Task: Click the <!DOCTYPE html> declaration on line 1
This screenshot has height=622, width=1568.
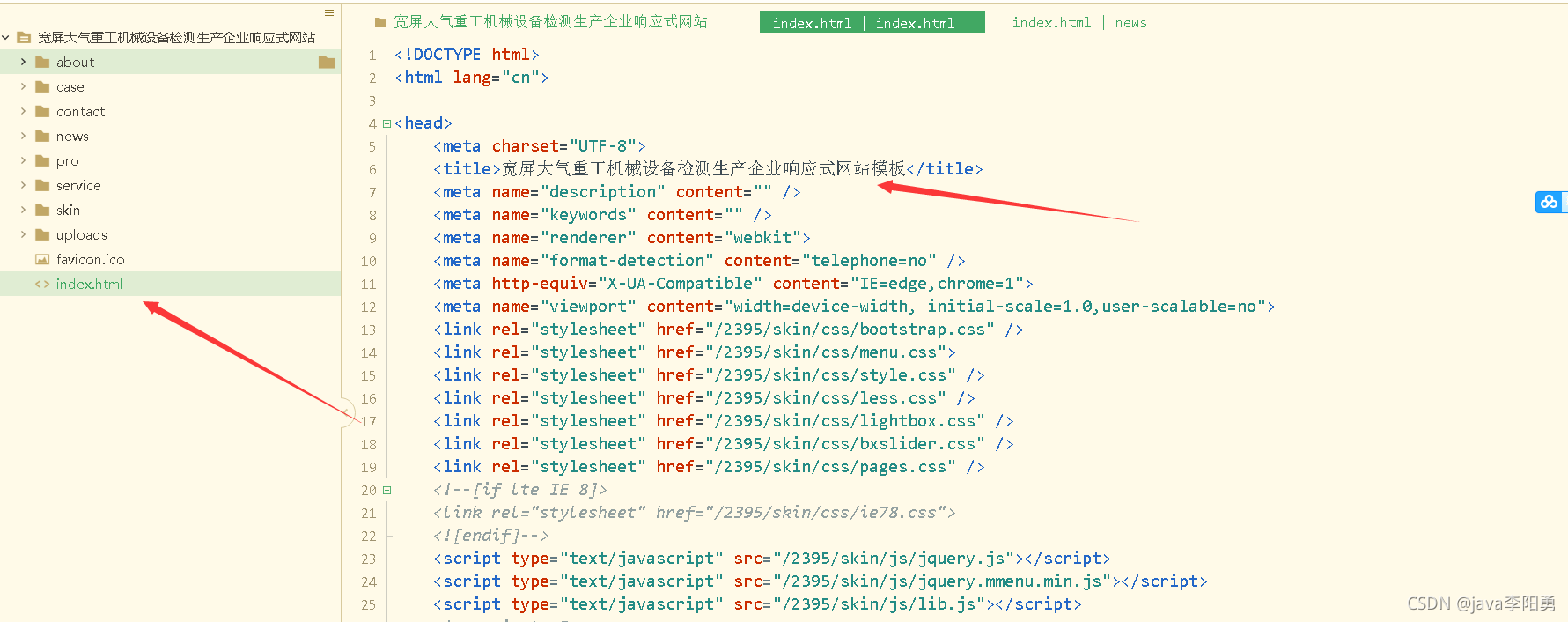Action: (x=467, y=55)
